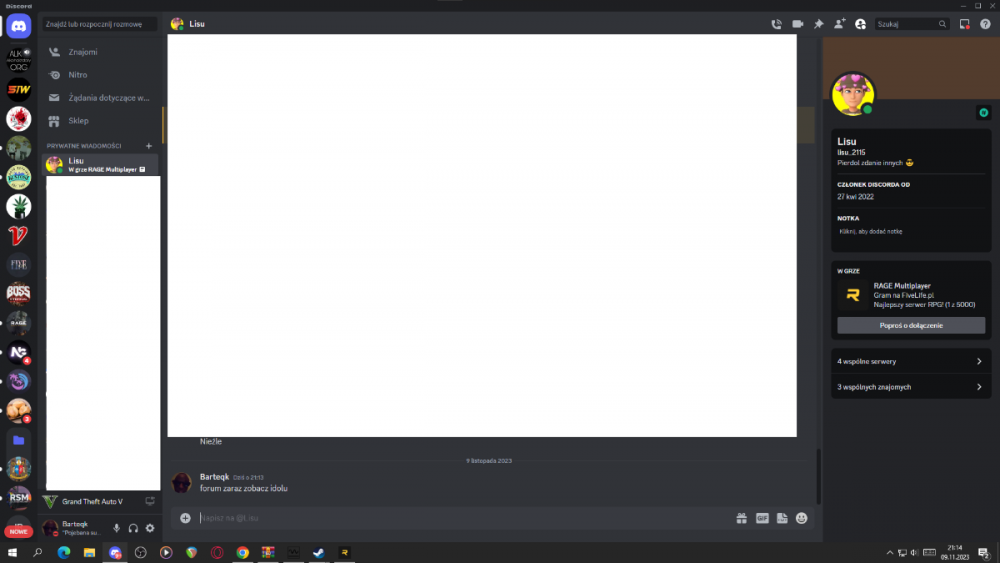This screenshot has height=563, width=1000.
Task: Open the sticker picker
Action: coord(782,518)
